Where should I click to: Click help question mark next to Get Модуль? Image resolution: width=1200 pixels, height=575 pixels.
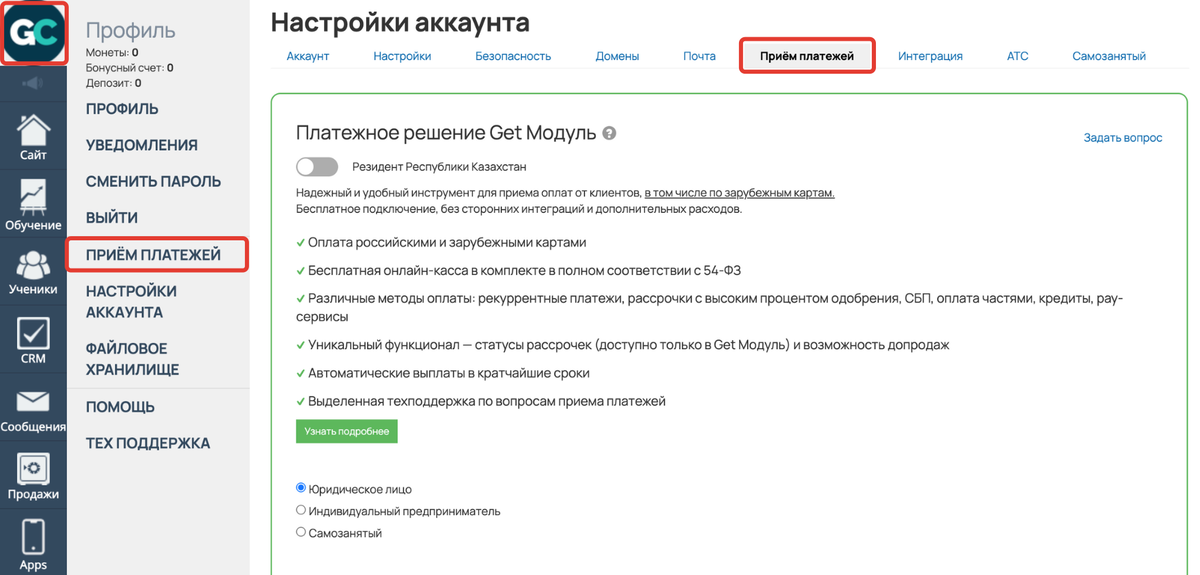(610, 133)
